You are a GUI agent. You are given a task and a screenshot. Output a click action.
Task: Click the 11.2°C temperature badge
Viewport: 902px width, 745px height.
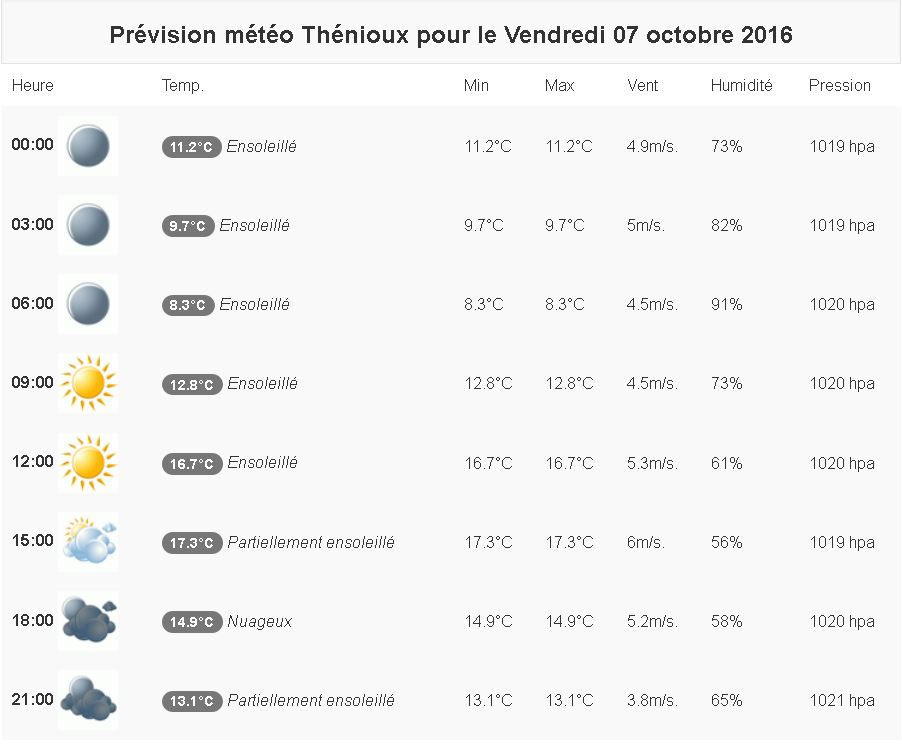click(x=191, y=147)
